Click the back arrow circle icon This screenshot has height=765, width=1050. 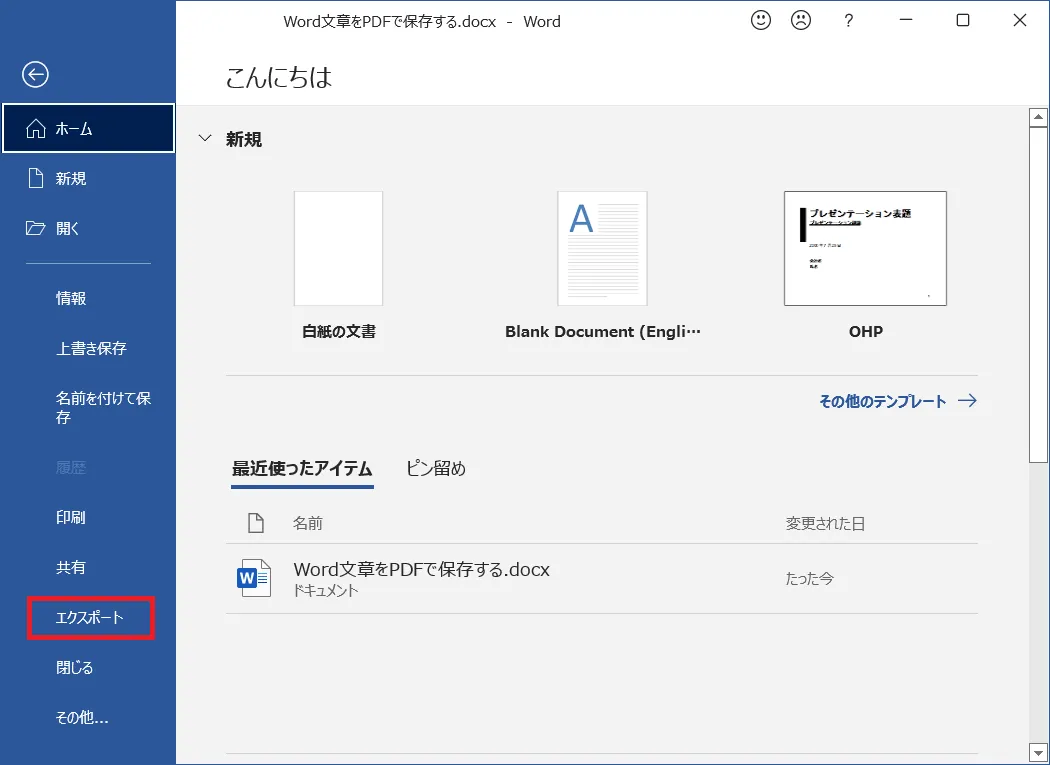[x=35, y=74]
